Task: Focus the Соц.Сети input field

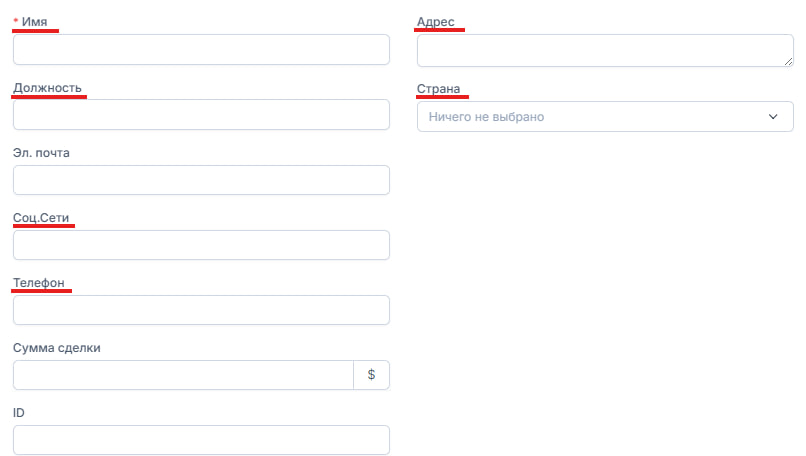Action: (201, 245)
